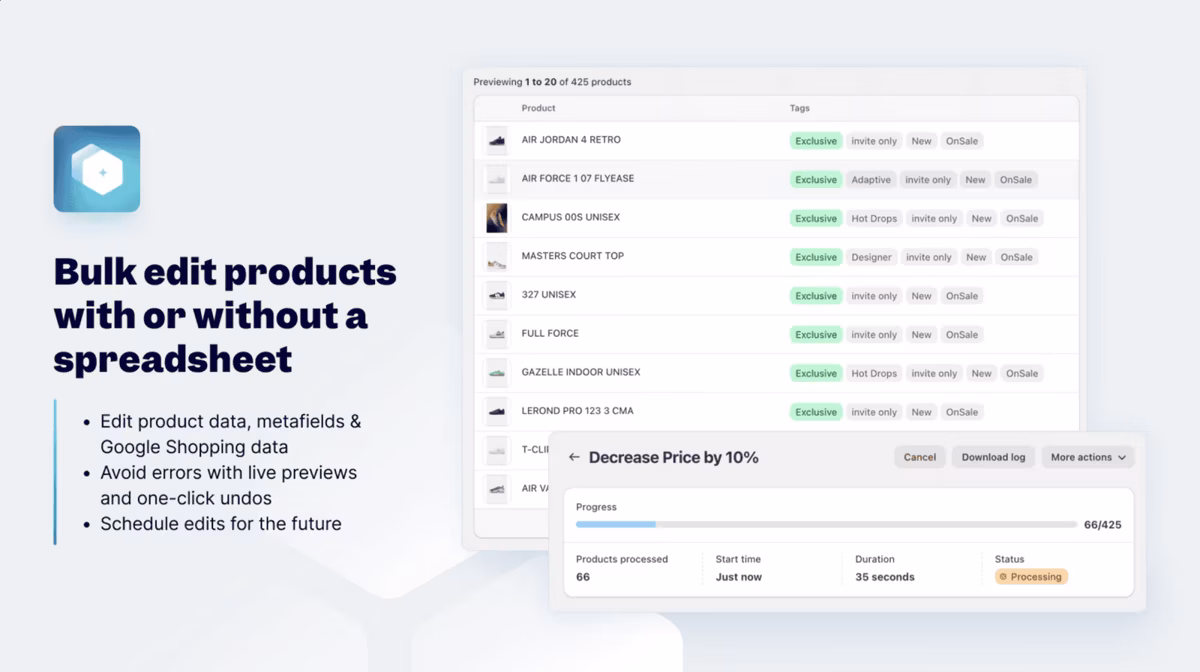Click the CAMPUS 00S UNISEX product image
1200x672 pixels.
click(x=496, y=218)
